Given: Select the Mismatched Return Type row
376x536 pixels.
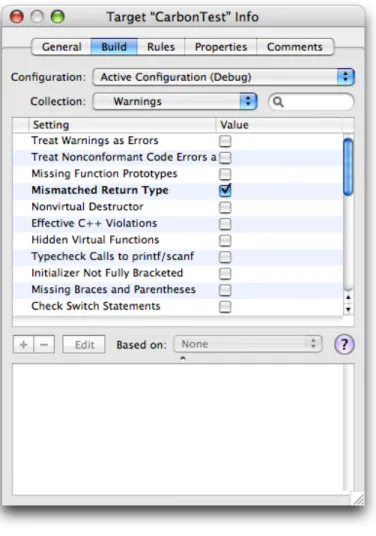Looking at the screenshot, I should click(x=178, y=190).
